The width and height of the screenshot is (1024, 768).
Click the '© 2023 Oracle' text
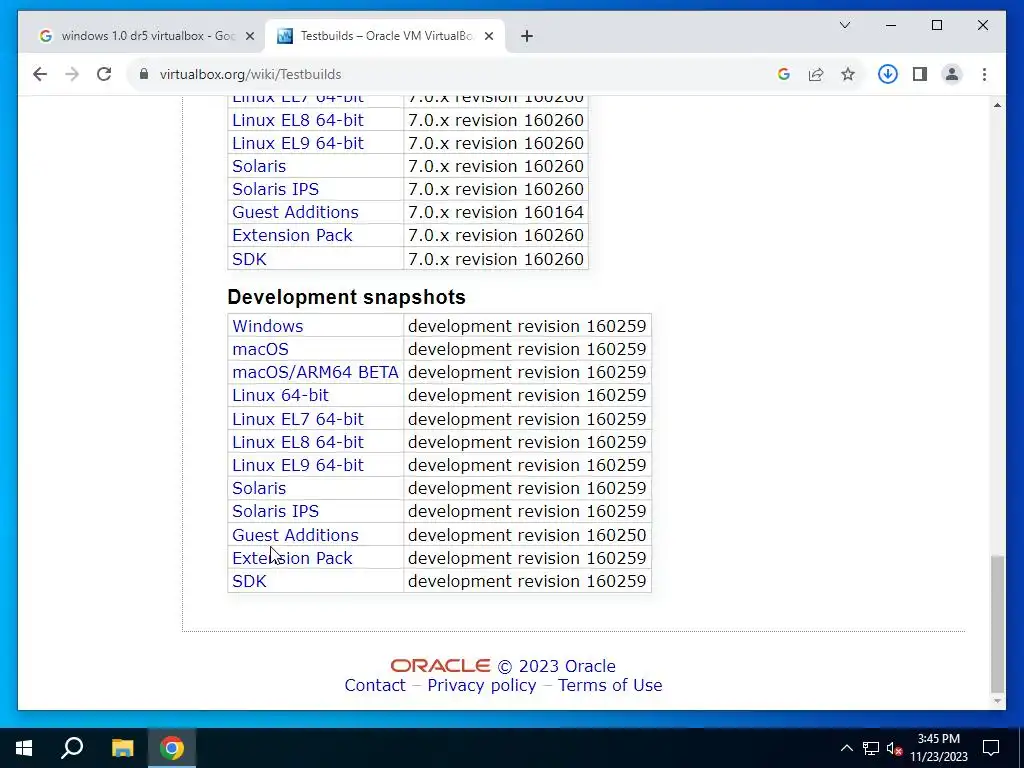556,666
